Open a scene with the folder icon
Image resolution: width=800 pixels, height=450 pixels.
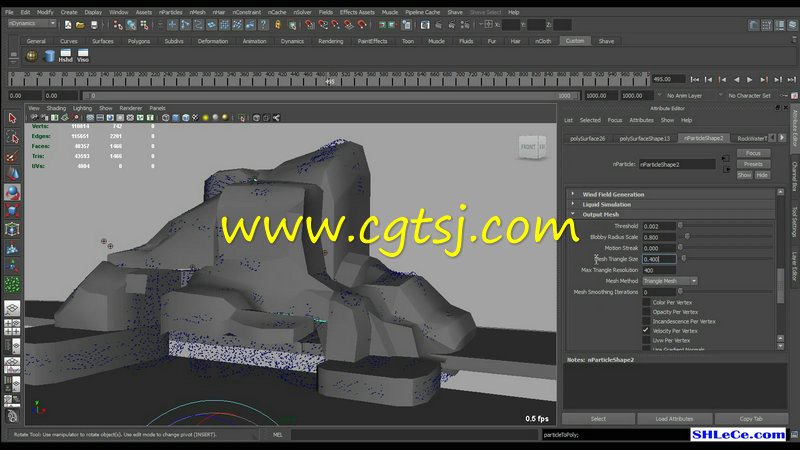[81, 24]
